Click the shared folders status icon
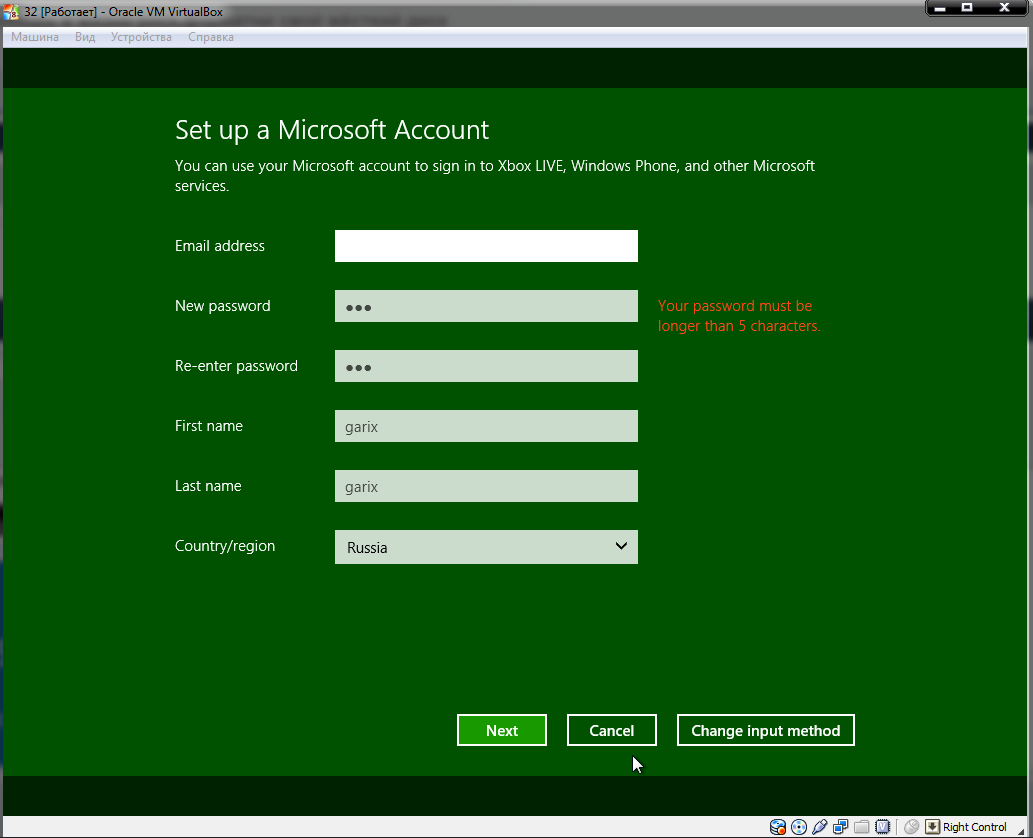This screenshot has width=1033, height=838. tap(861, 827)
